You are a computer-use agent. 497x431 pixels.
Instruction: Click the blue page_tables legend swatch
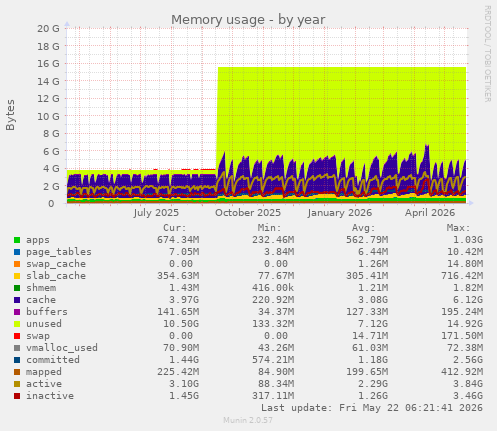[17, 252]
